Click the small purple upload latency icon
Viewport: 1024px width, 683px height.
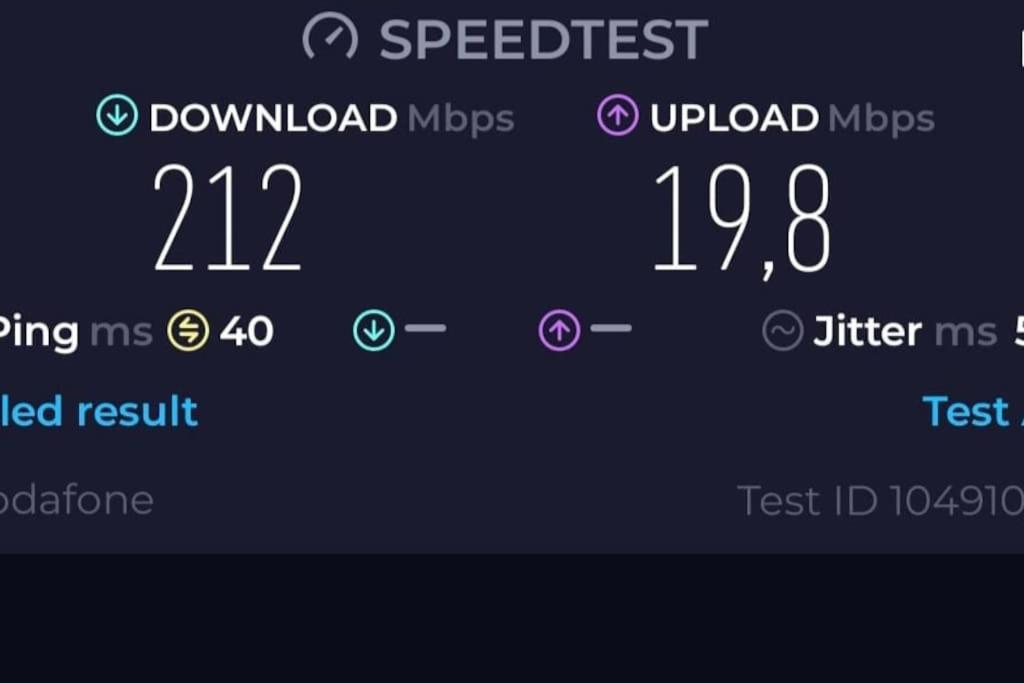pos(559,330)
